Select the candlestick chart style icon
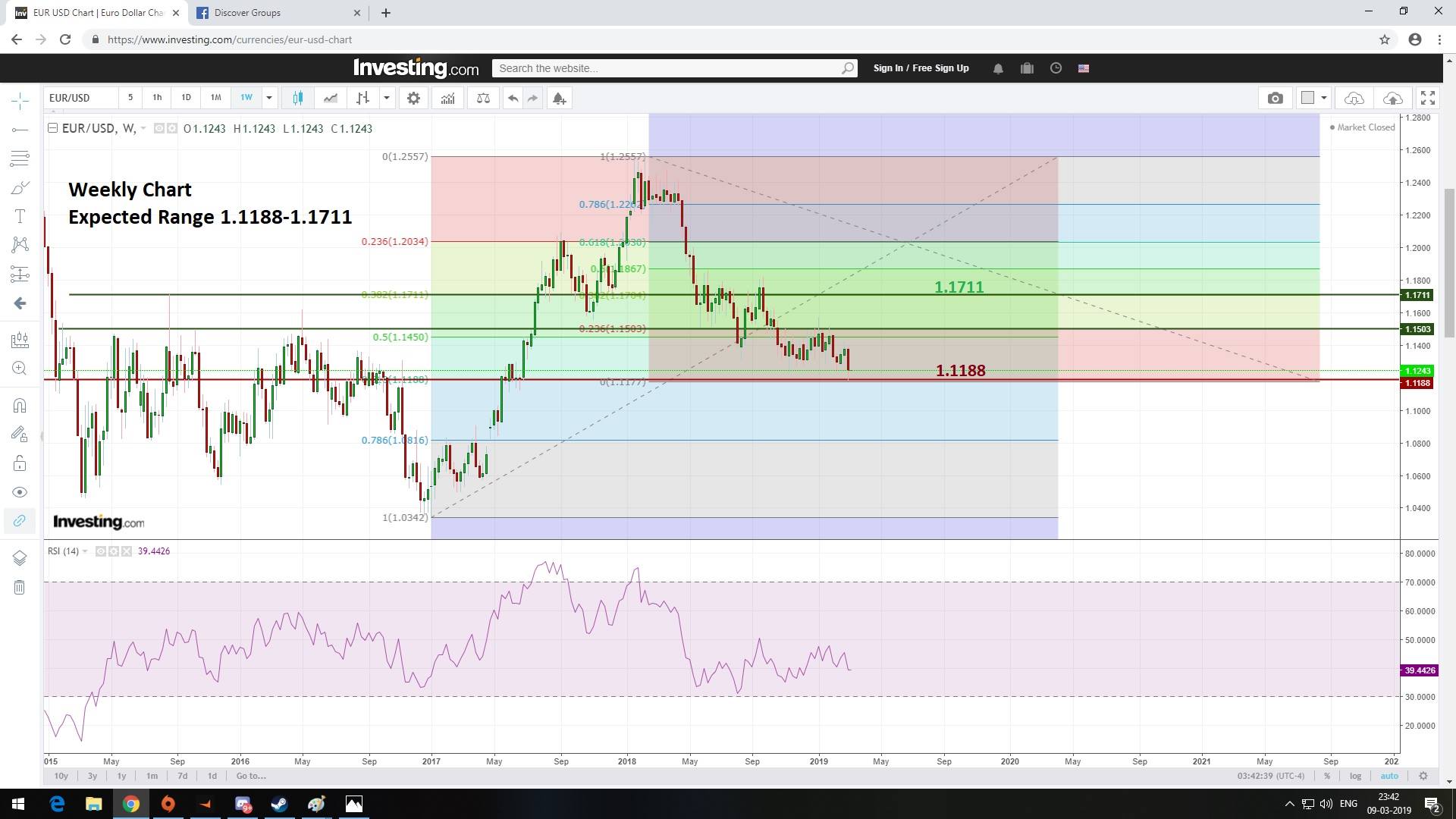This screenshot has width=1456, height=819. 297,98
